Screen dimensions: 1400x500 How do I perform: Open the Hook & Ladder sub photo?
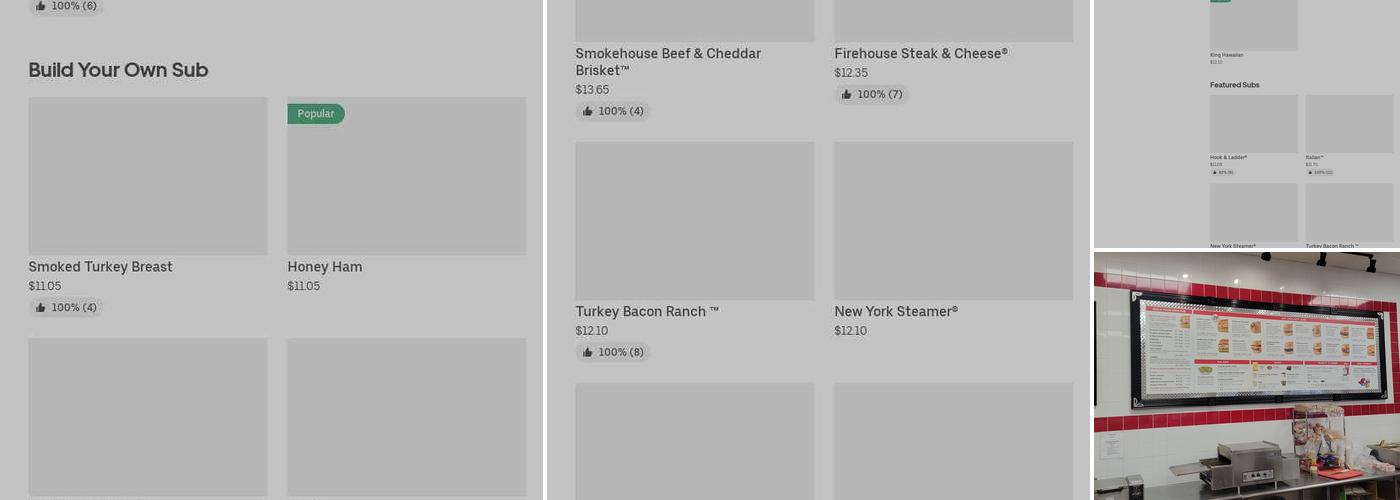[1254, 124]
